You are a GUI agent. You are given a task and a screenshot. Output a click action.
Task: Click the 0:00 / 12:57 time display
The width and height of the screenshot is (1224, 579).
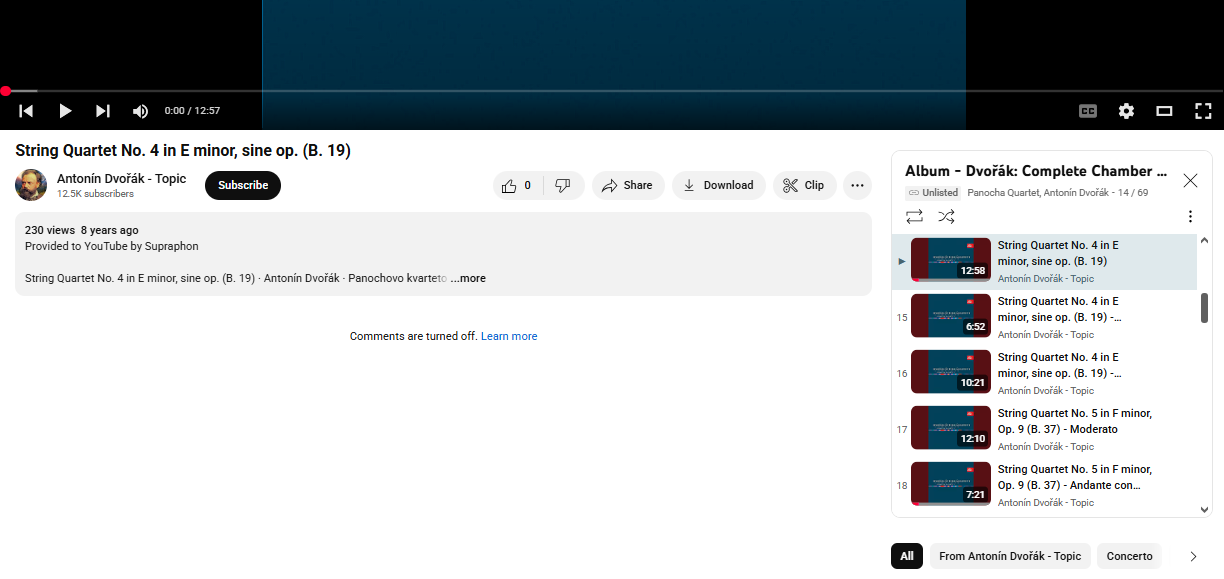pos(192,111)
